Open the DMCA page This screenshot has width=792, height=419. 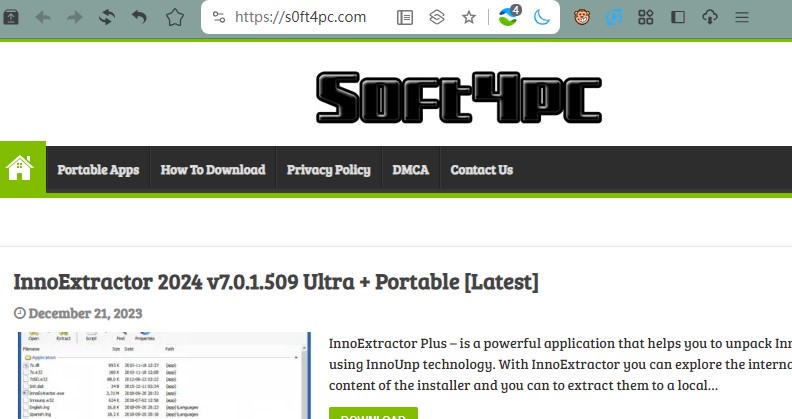411,170
